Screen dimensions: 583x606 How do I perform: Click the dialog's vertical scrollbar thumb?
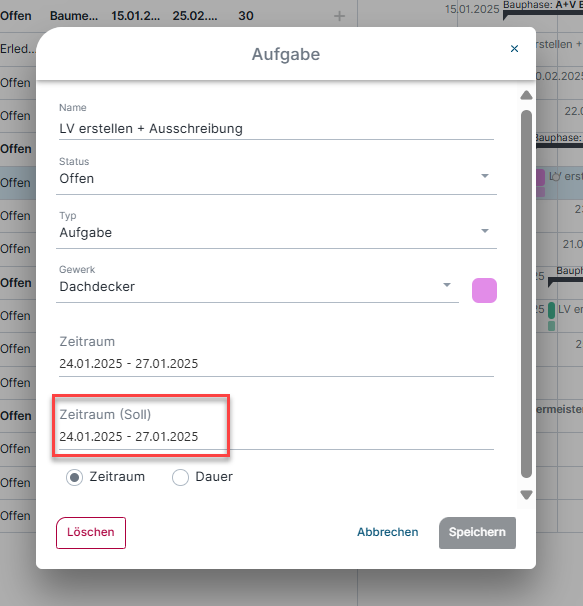coord(526,294)
